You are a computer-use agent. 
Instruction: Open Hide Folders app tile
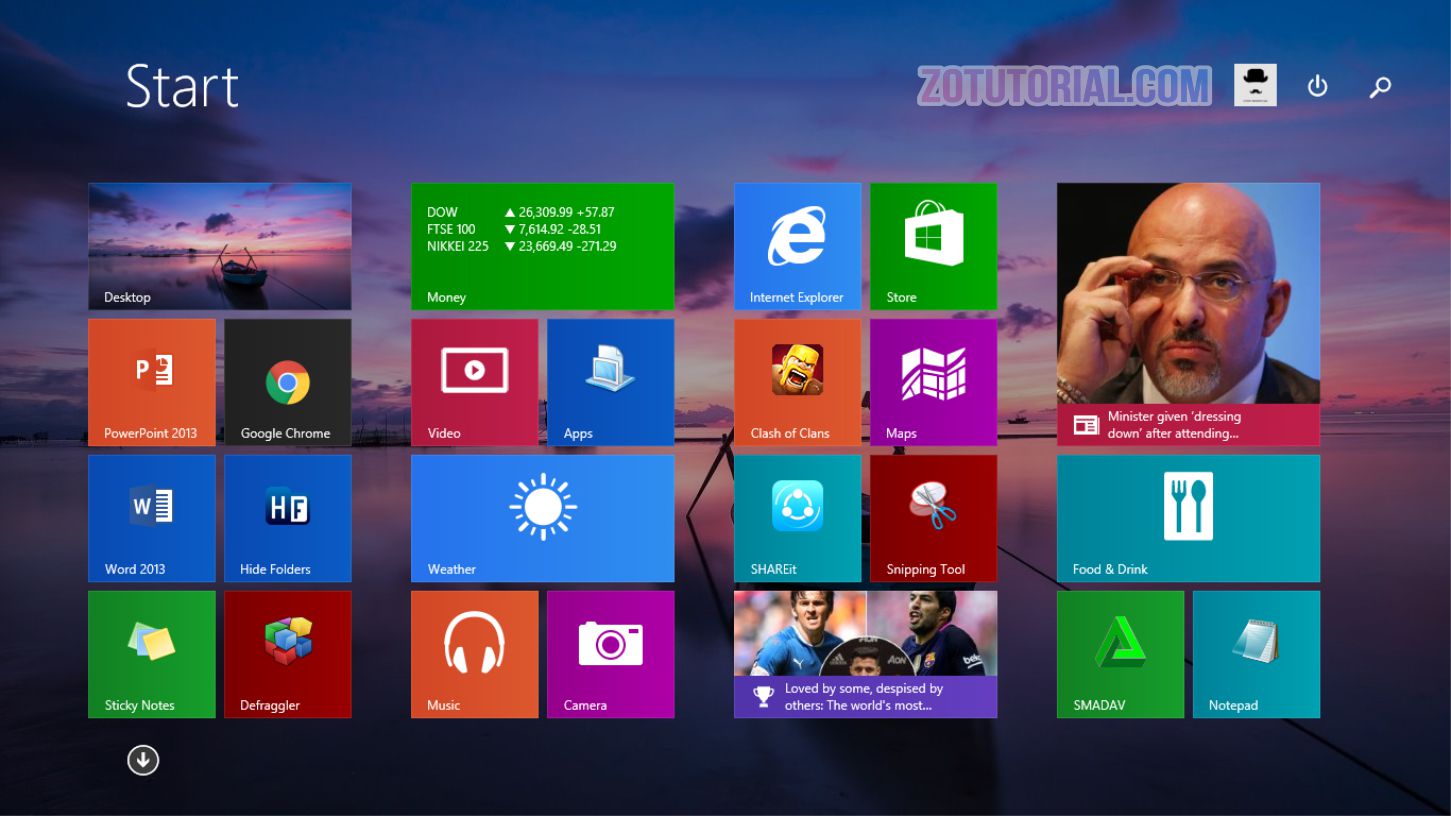[288, 518]
